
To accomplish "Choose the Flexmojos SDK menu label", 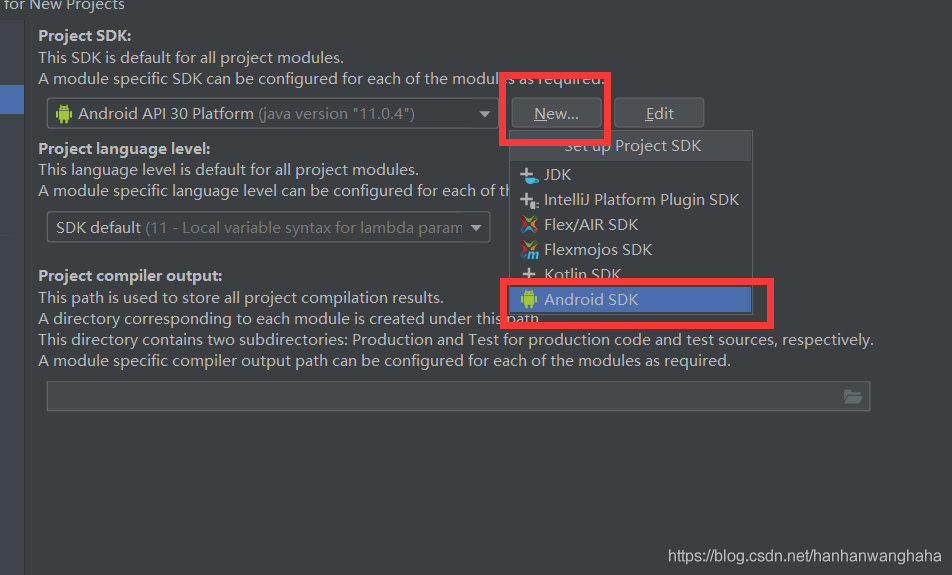I will (598, 250).
